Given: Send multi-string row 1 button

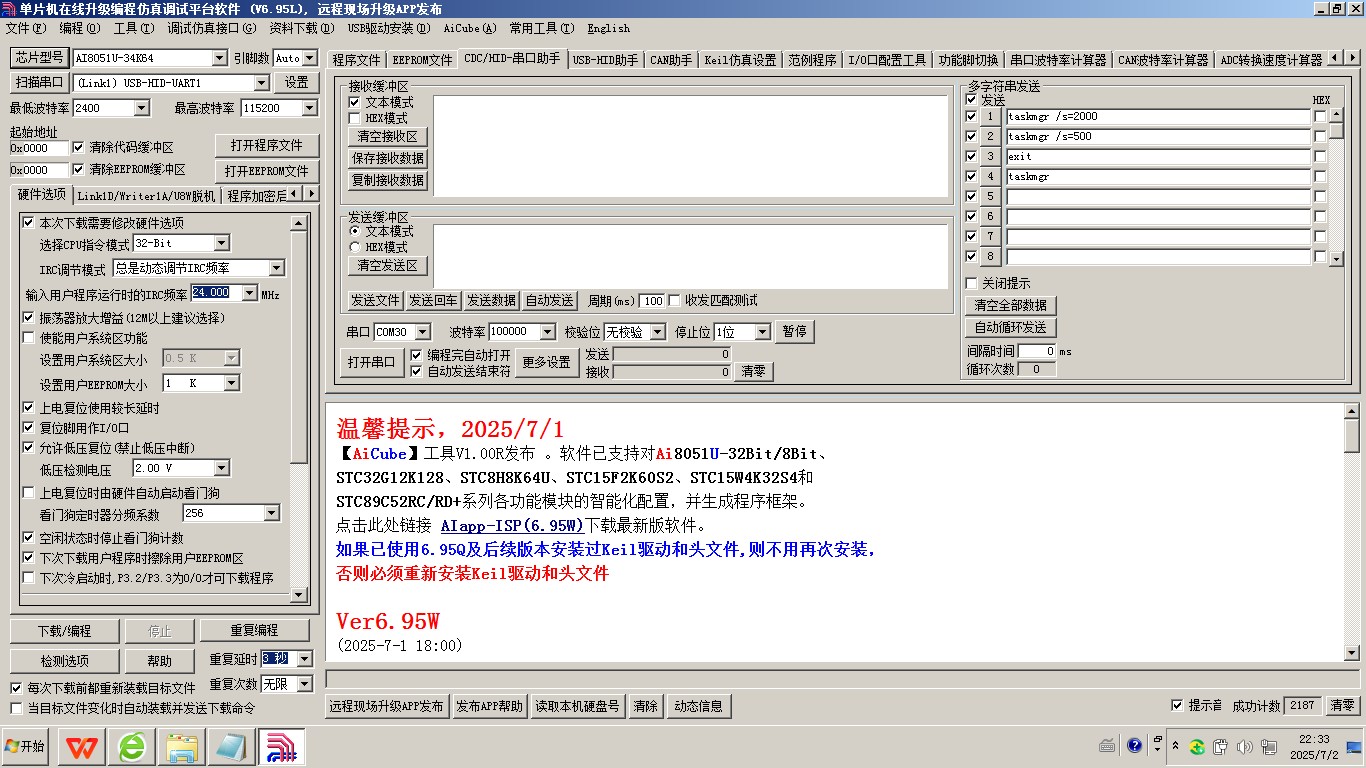Looking at the screenshot, I should click(990, 117).
